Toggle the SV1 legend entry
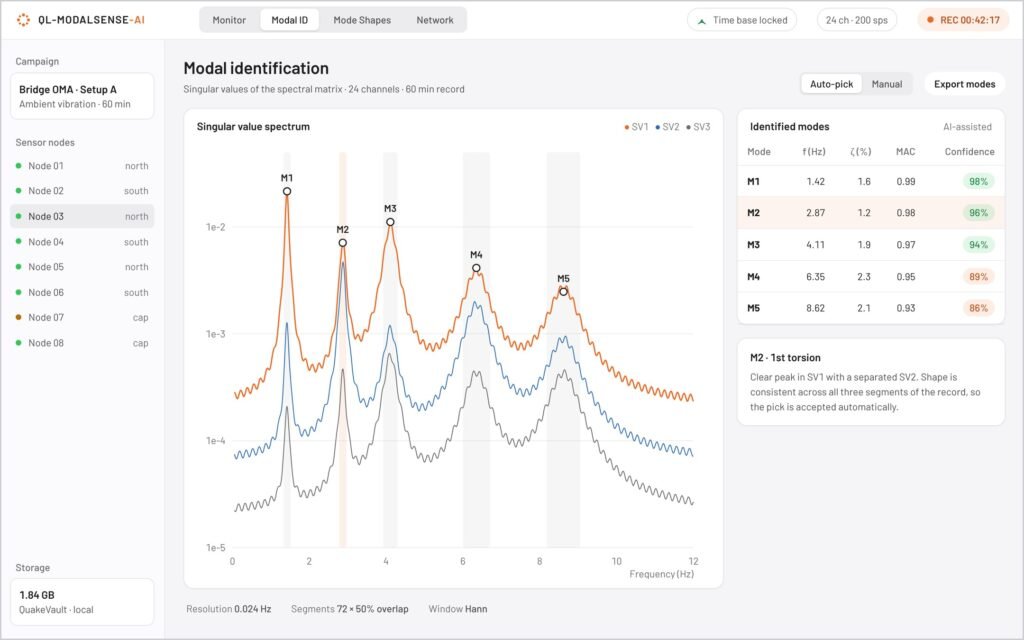The image size is (1024, 640). pos(636,127)
